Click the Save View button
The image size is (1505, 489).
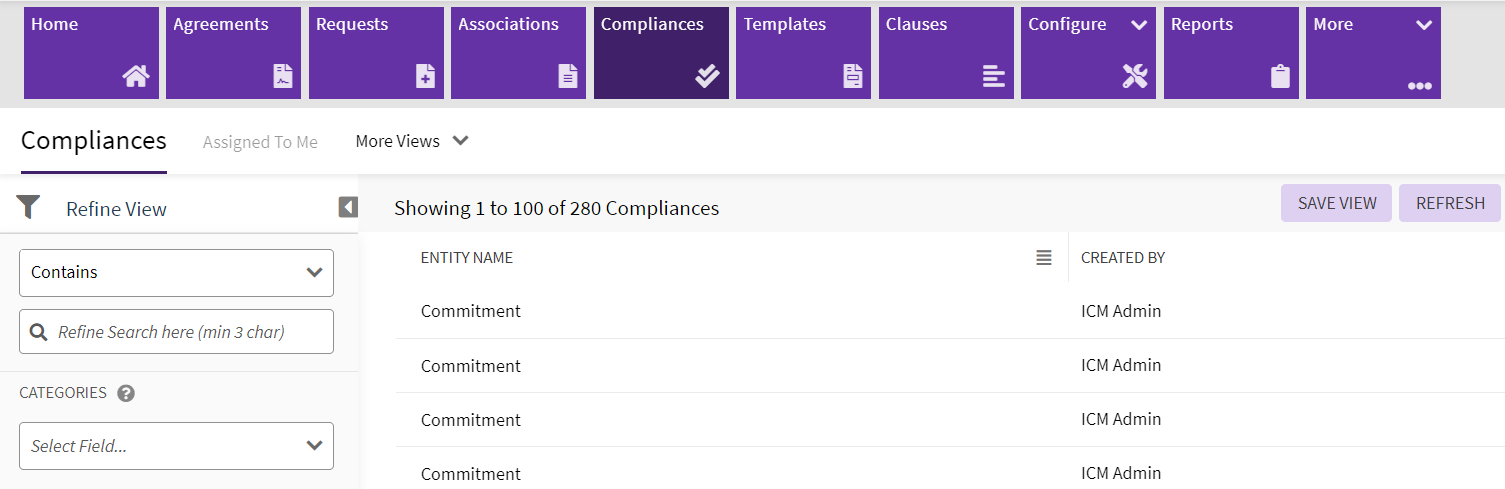[1336, 203]
